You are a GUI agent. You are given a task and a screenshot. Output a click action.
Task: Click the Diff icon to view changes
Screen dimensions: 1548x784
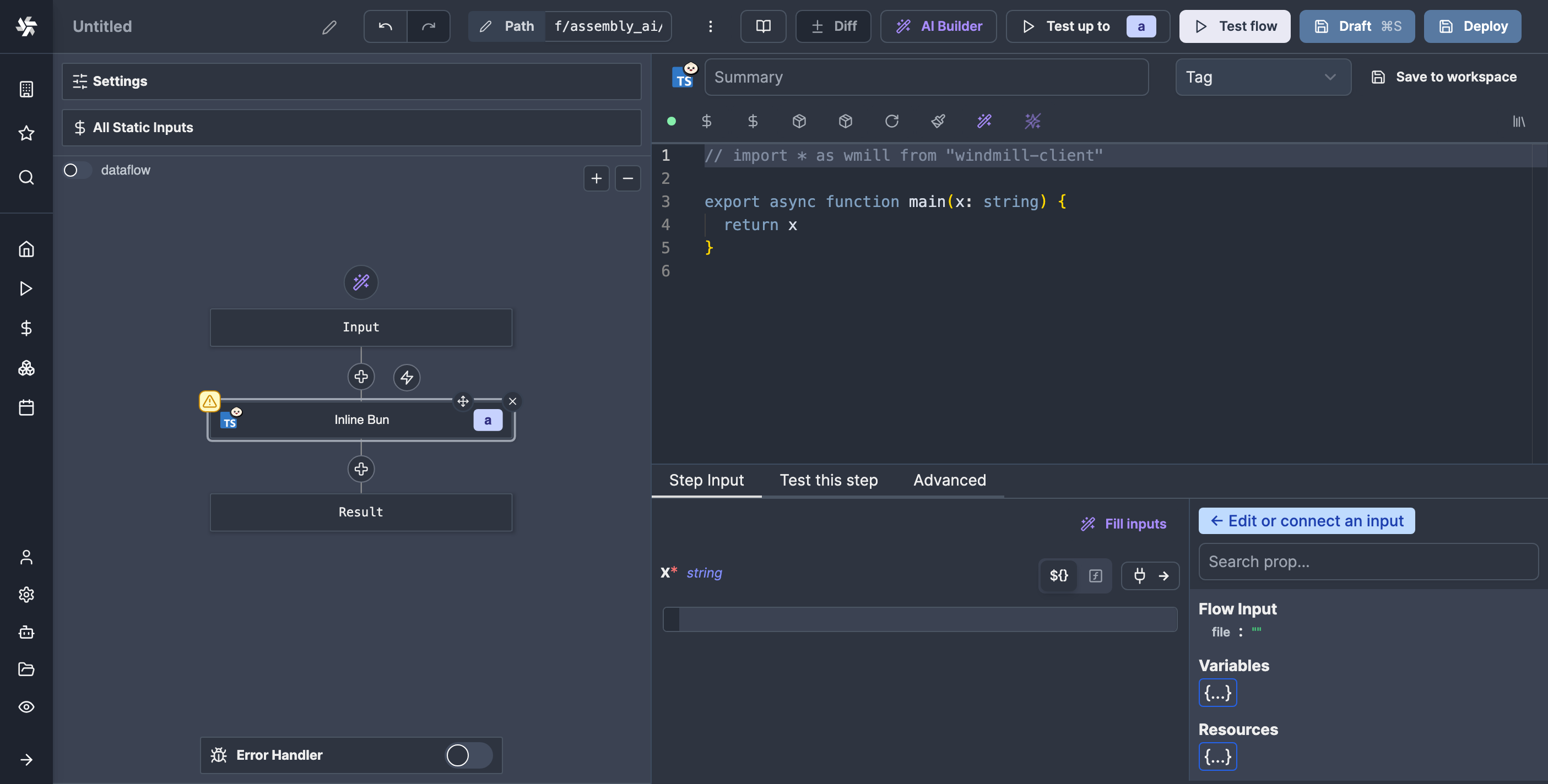835,26
